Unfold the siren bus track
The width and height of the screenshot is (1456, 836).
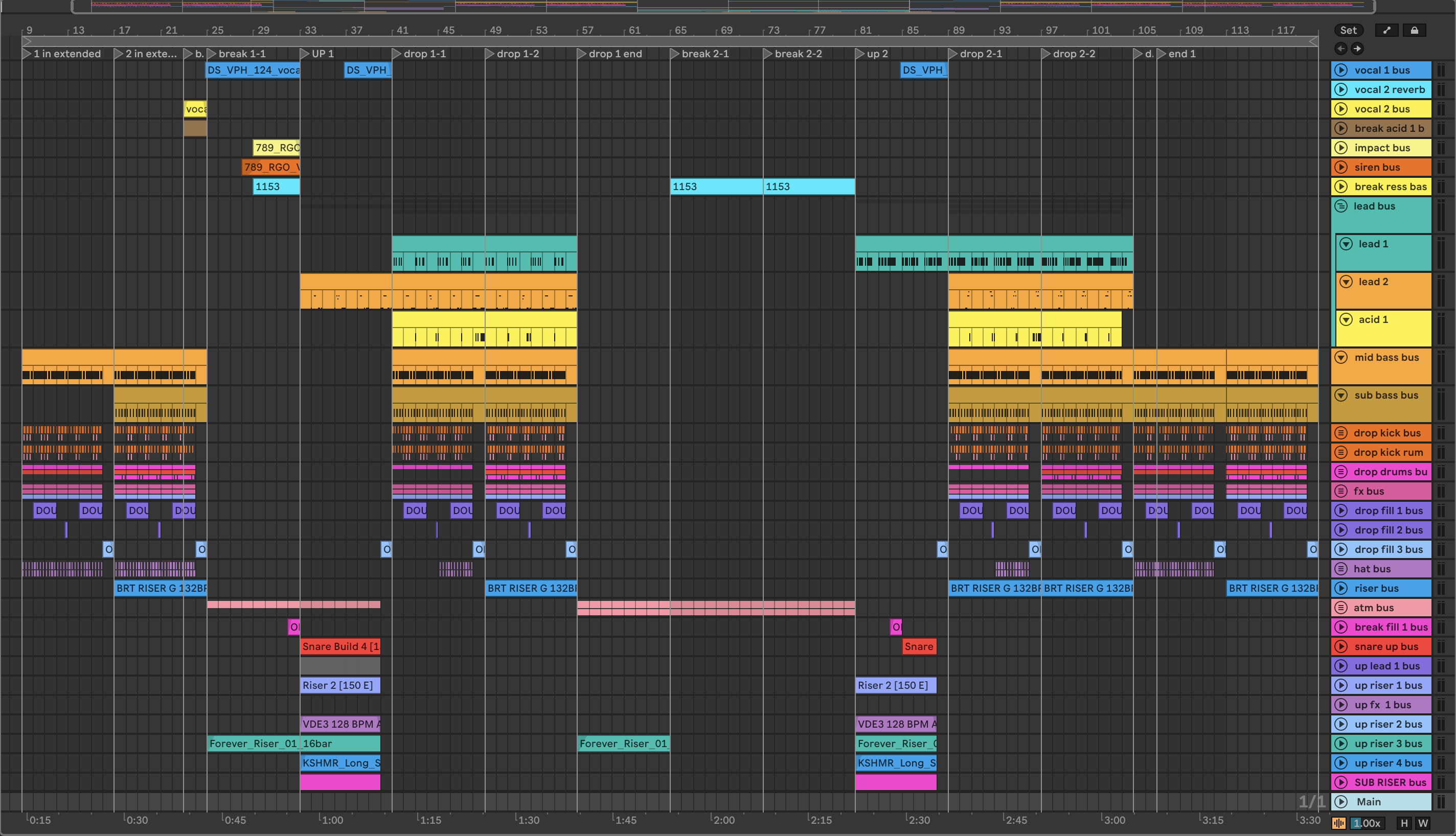(x=1341, y=167)
